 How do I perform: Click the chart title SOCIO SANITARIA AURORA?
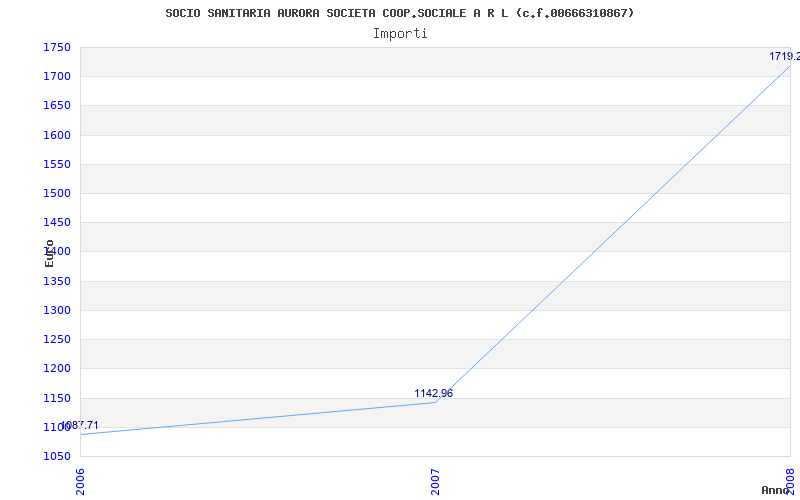click(x=399, y=13)
